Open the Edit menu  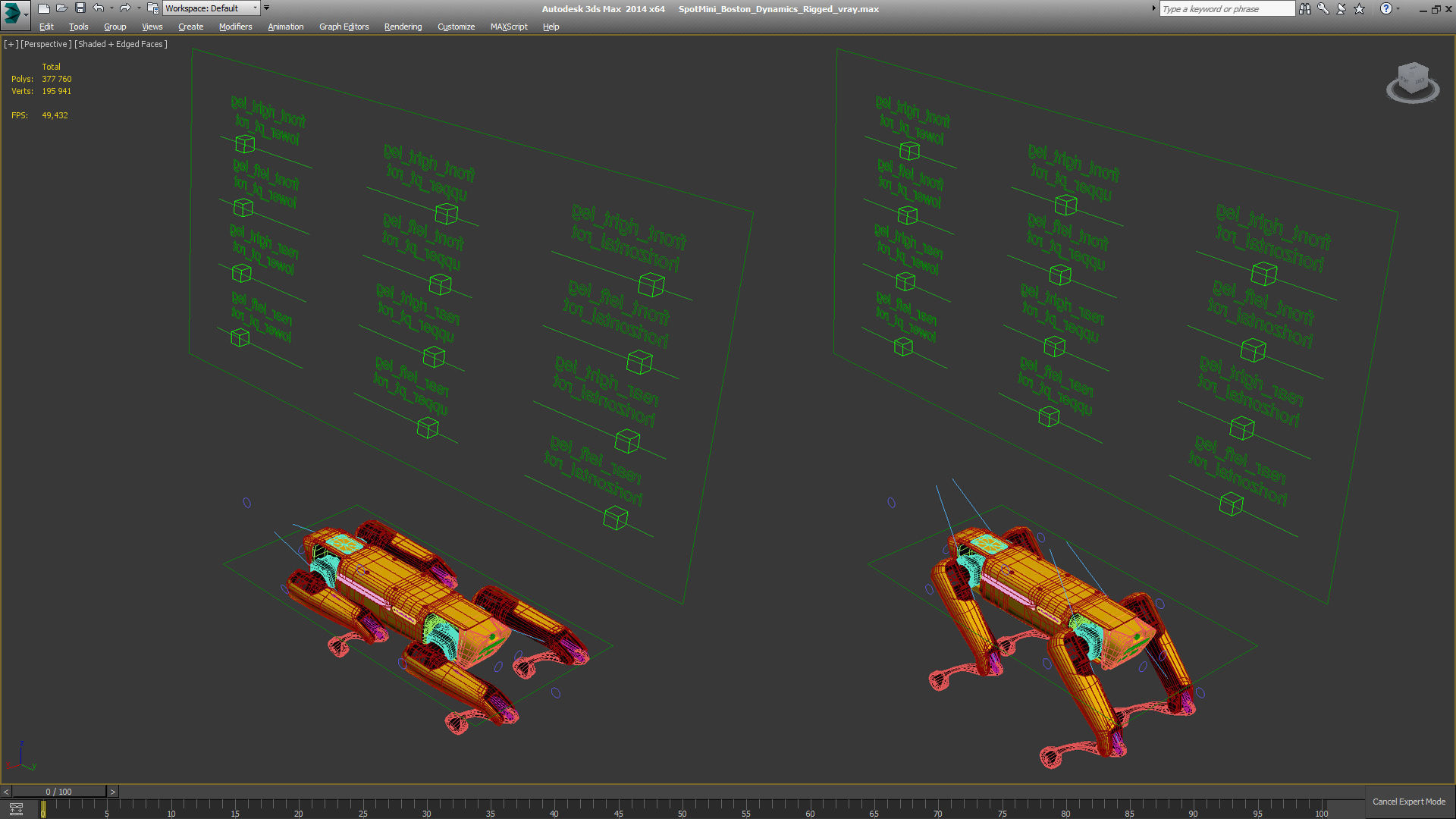pos(46,27)
